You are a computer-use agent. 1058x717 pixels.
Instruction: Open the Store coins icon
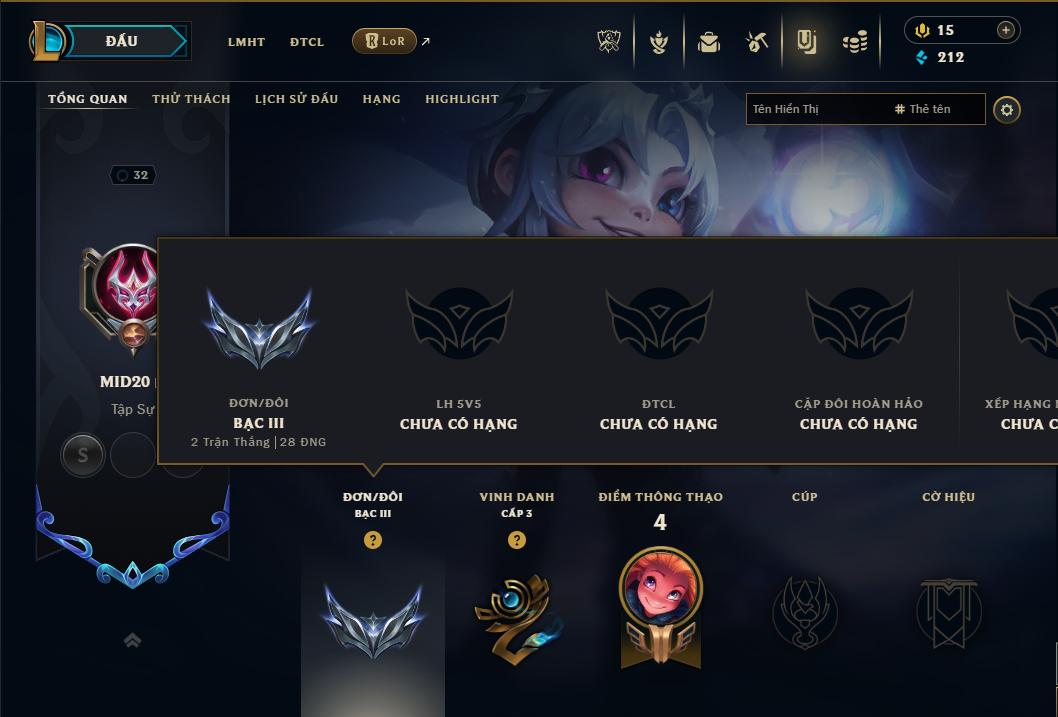point(855,42)
